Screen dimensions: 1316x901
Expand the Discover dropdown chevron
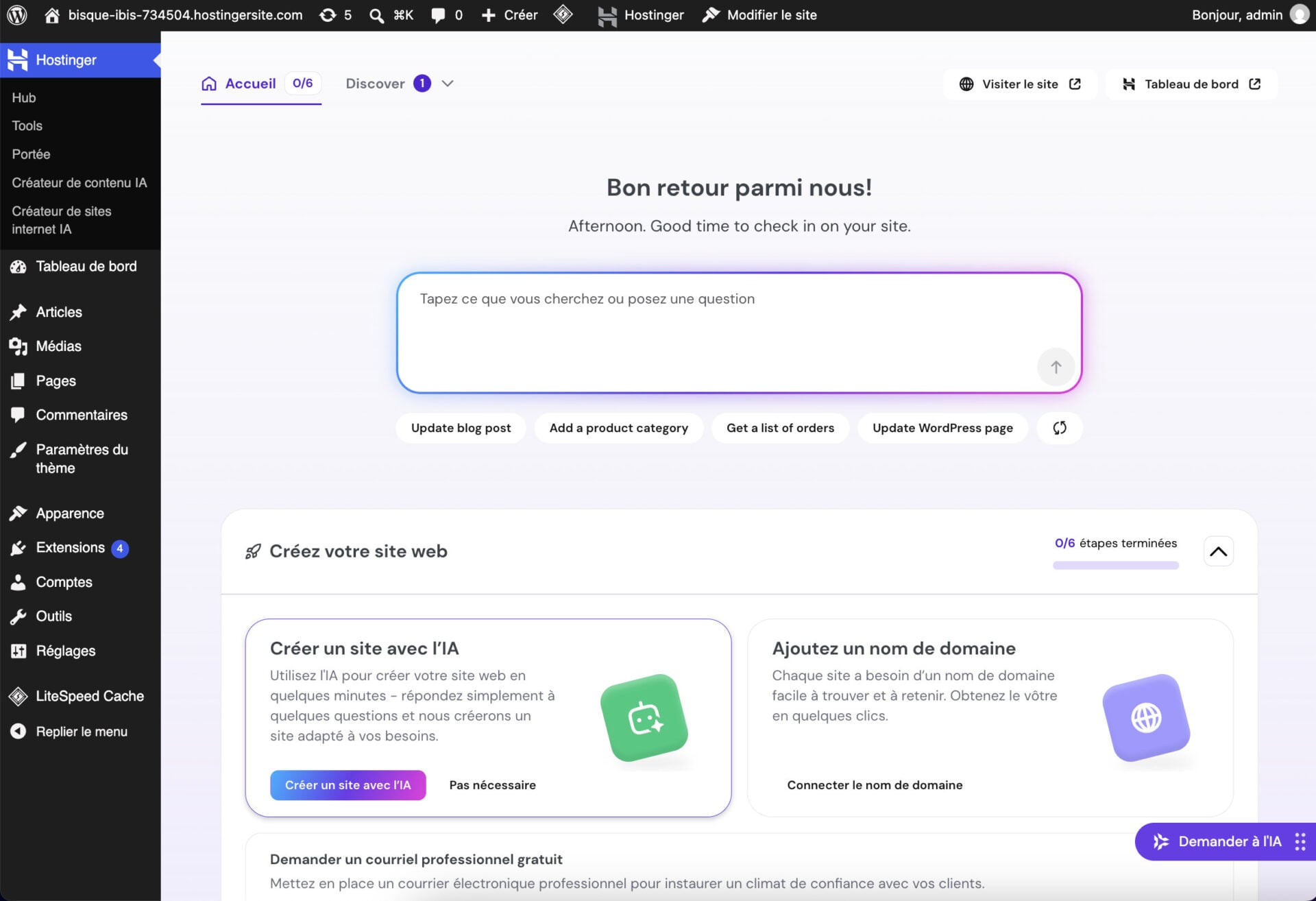point(448,84)
